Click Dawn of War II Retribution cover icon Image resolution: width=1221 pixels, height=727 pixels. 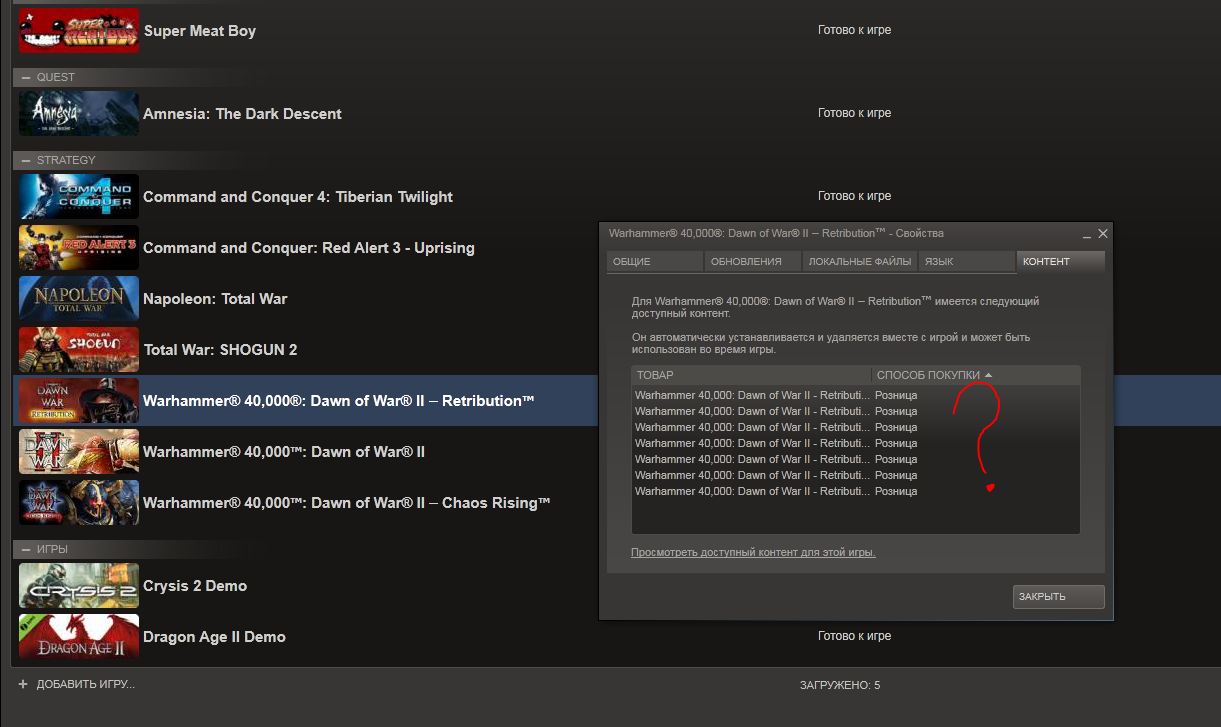79,400
